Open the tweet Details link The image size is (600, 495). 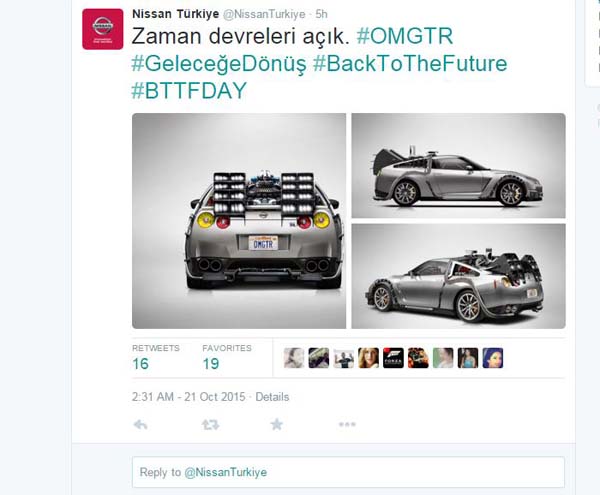(272, 397)
